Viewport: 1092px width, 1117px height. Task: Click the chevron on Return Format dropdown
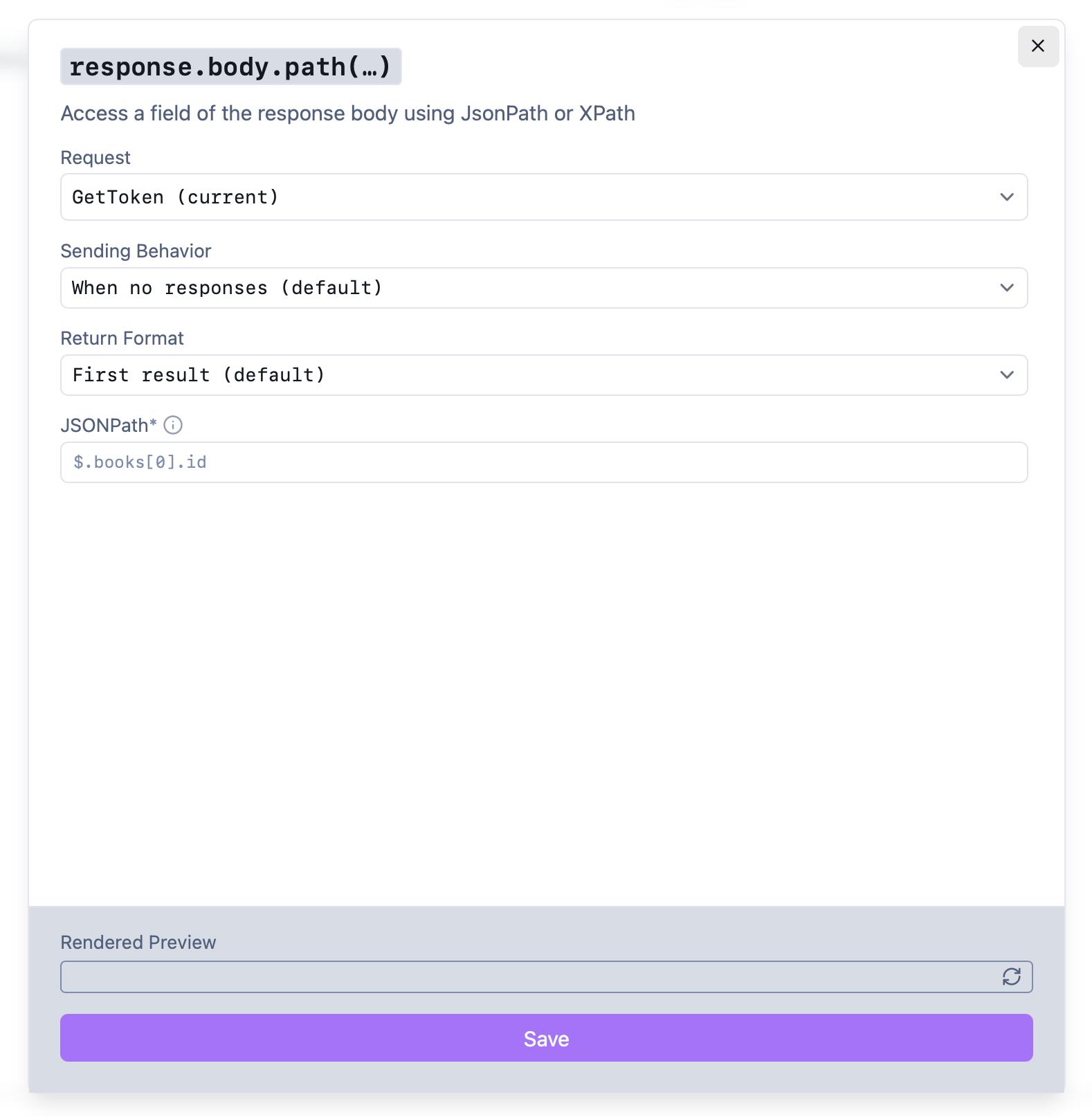(x=1007, y=375)
